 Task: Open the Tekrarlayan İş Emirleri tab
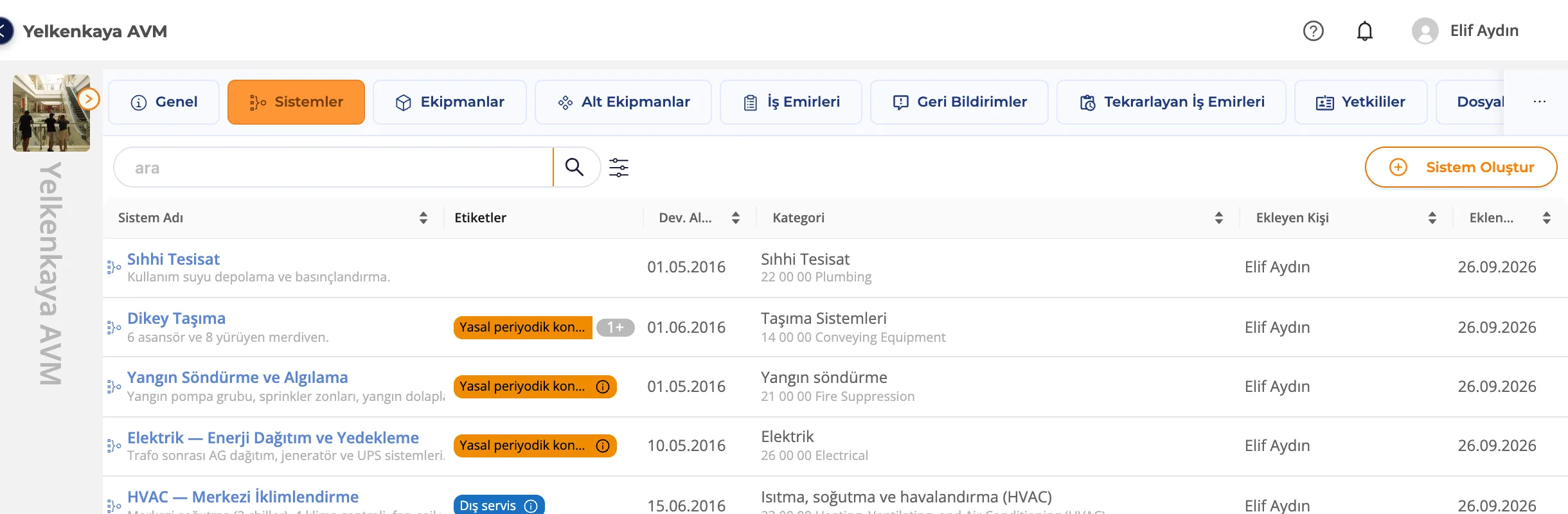[1172, 102]
